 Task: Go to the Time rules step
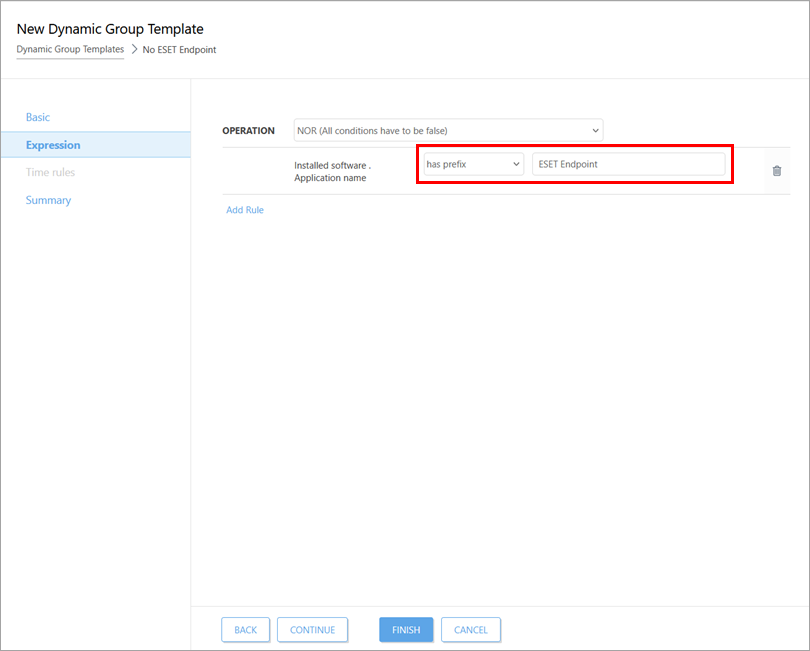[x=50, y=172]
